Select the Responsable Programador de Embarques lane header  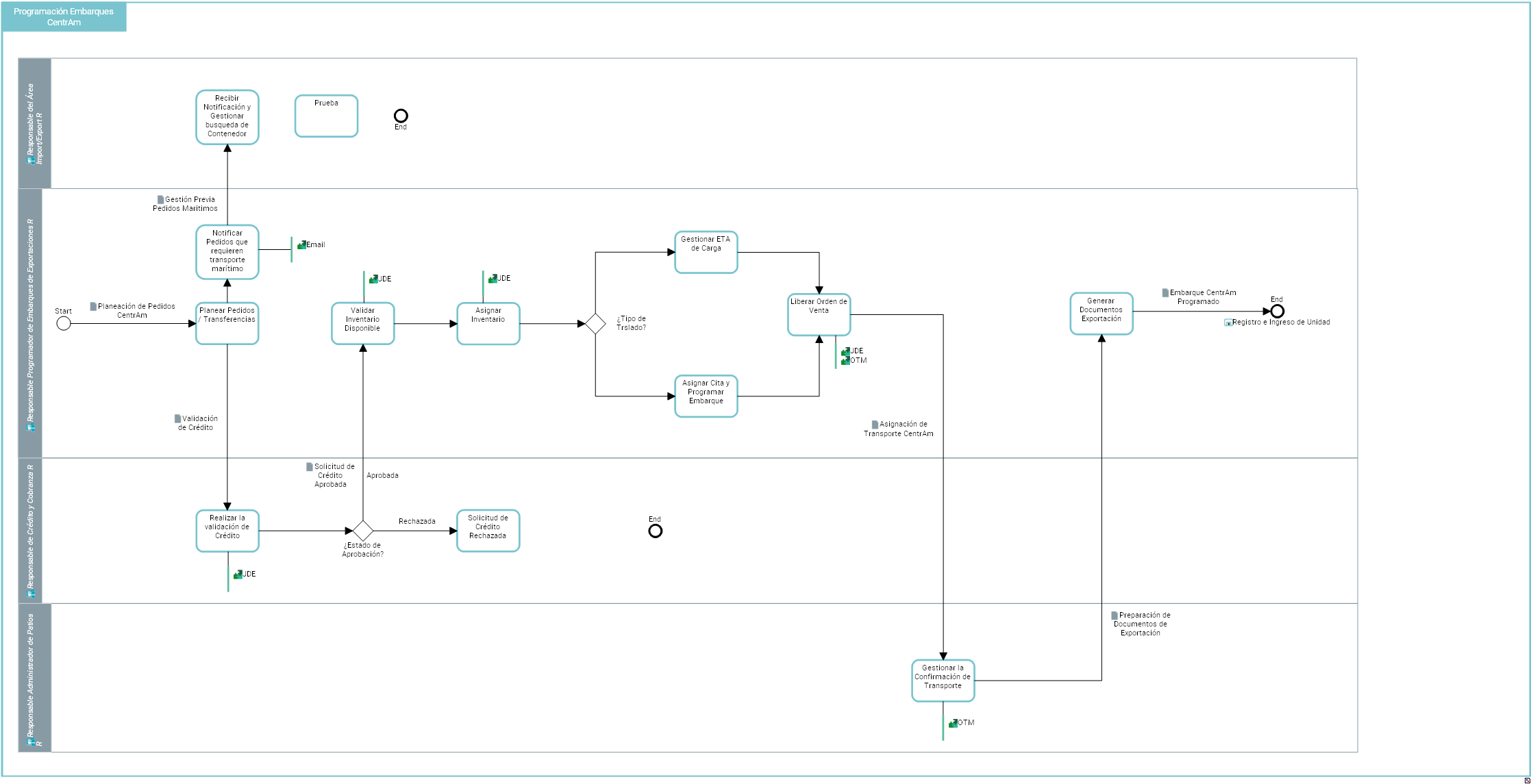coord(30,323)
